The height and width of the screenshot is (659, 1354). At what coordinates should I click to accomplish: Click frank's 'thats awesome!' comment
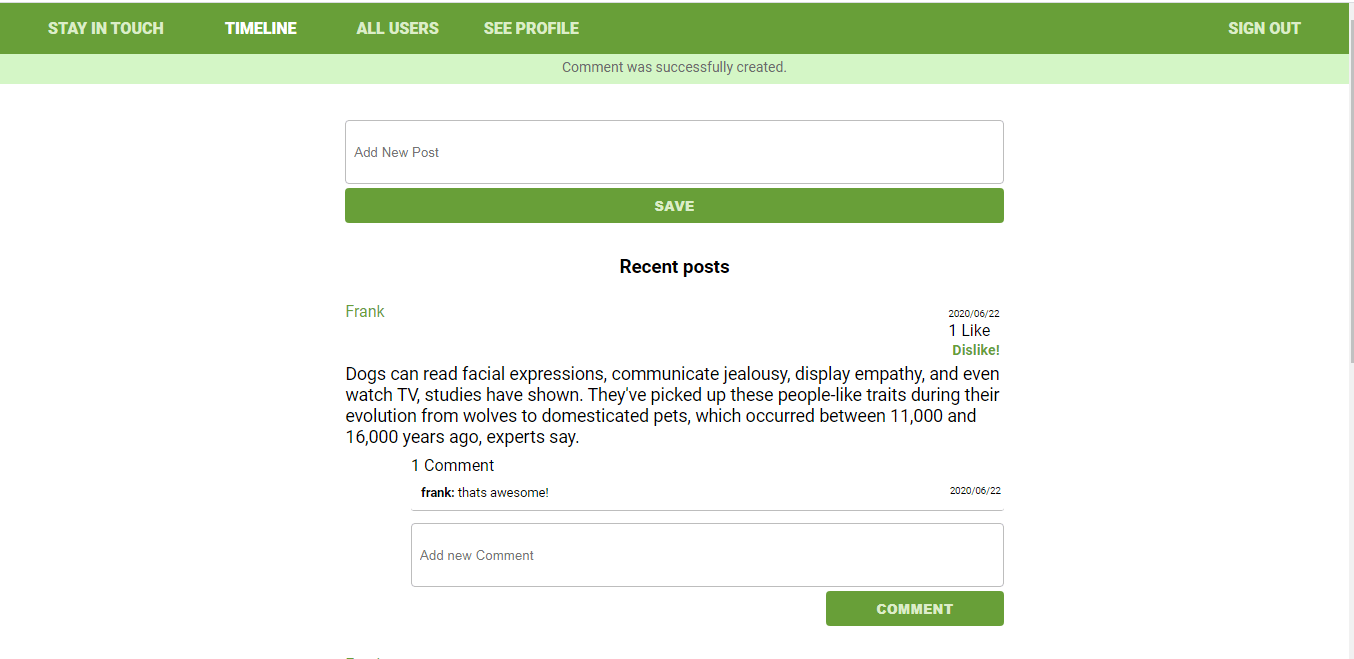click(485, 492)
